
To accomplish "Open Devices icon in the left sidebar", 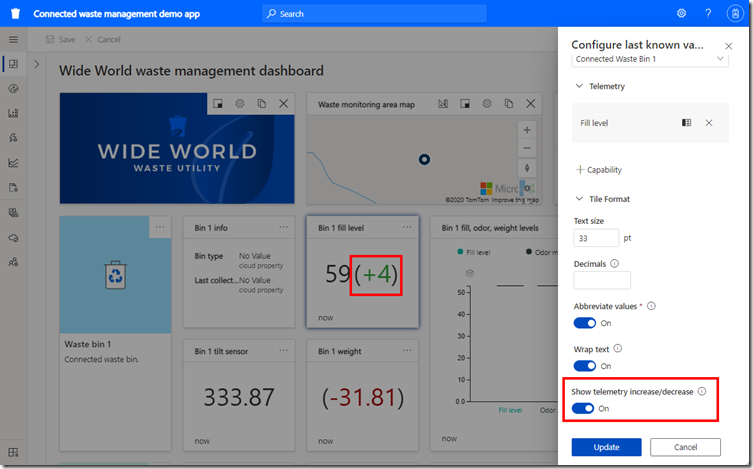I will click(x=13, y=88).
